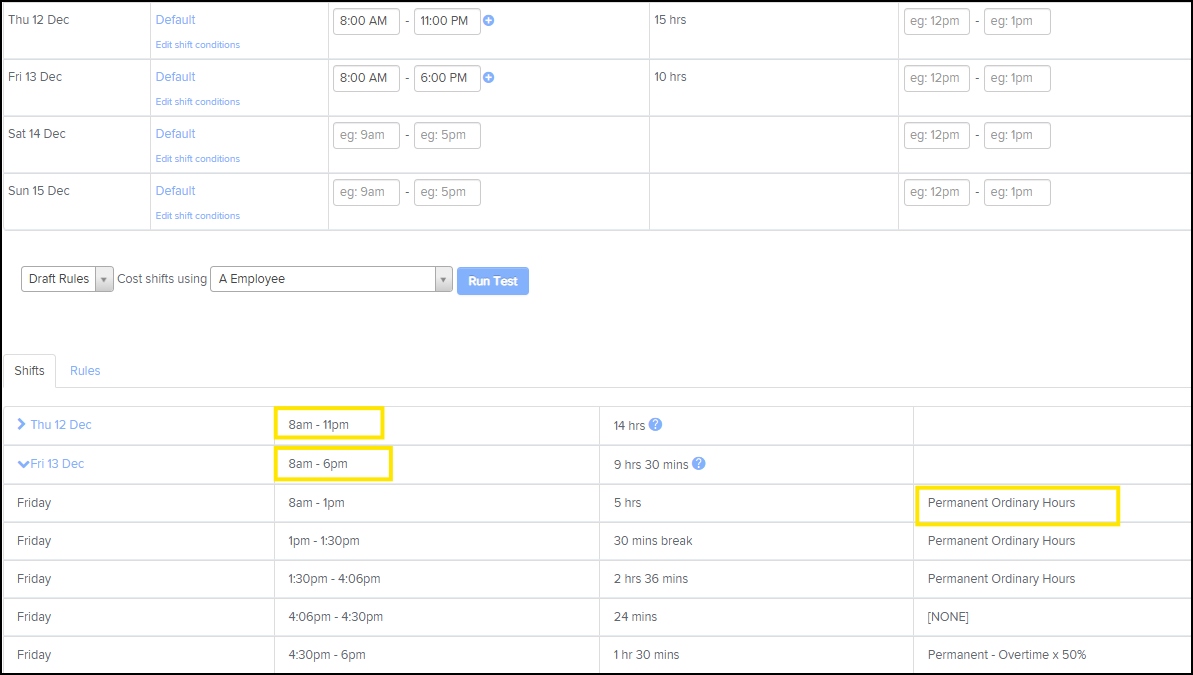
Task: Click Edit shift conditions for Fri 13 Dec
Action: [197, 102]
